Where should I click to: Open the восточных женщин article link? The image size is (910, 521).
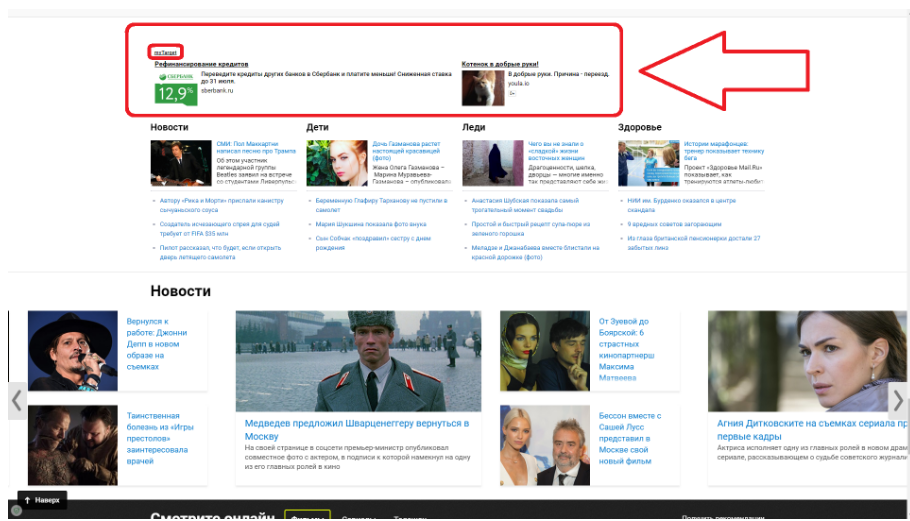pos(557,151)
